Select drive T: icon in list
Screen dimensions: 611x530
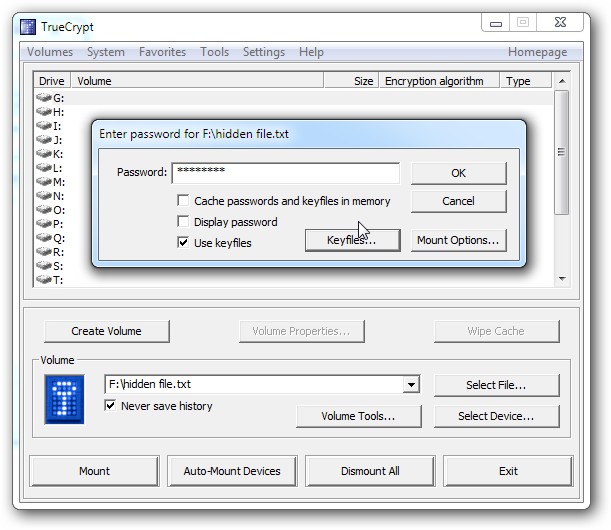tap(44, 279)
